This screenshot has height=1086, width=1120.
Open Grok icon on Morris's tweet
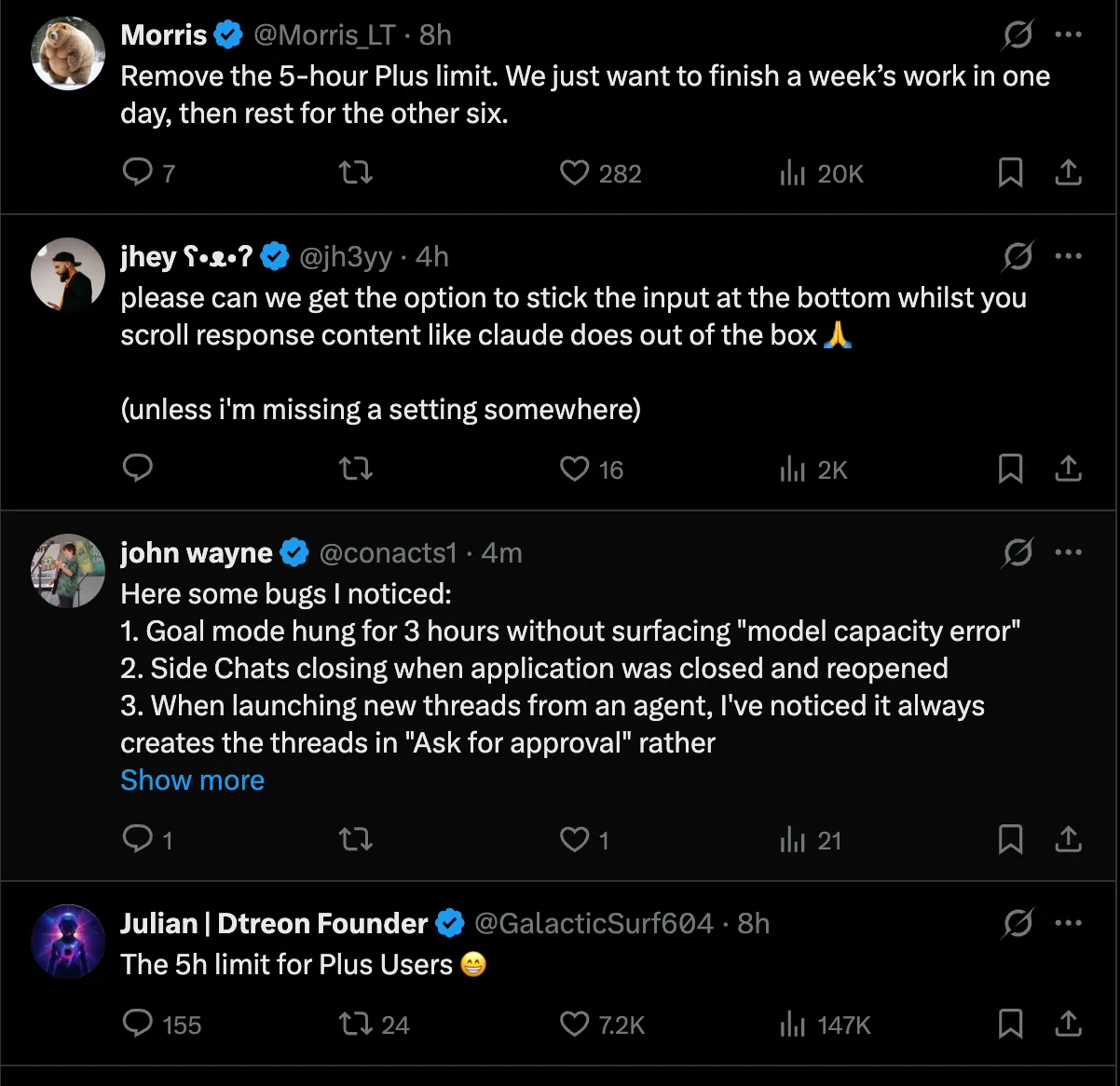coord(1018,35)
